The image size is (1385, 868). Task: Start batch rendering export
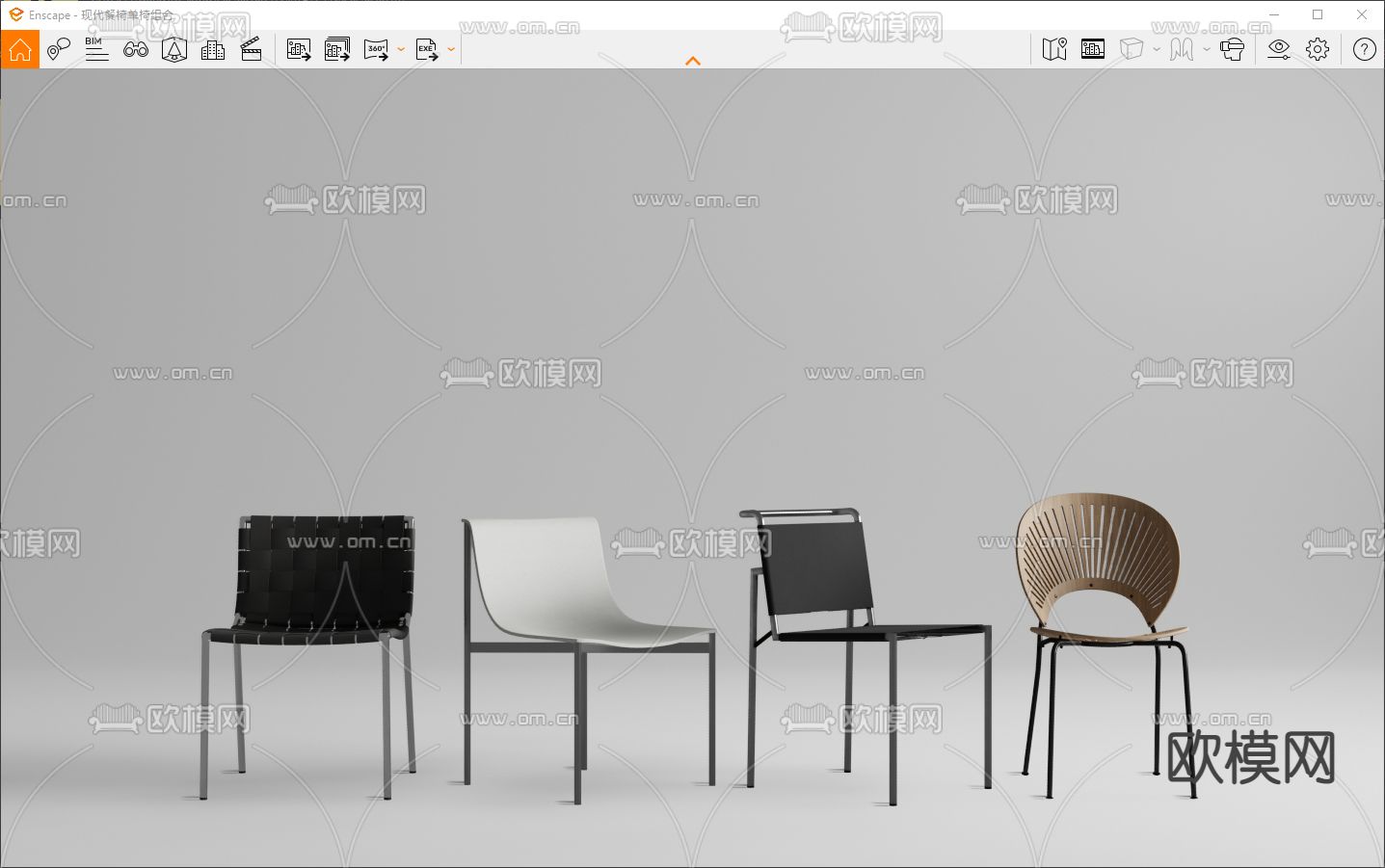(x=337, y=49)
